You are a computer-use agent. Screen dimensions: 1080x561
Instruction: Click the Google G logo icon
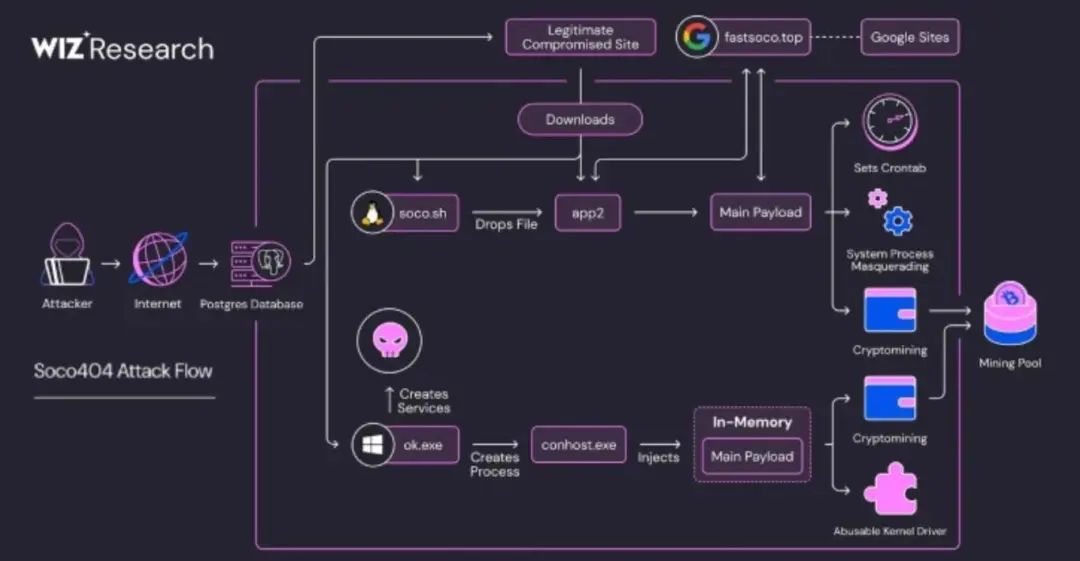tap(694, 38)
